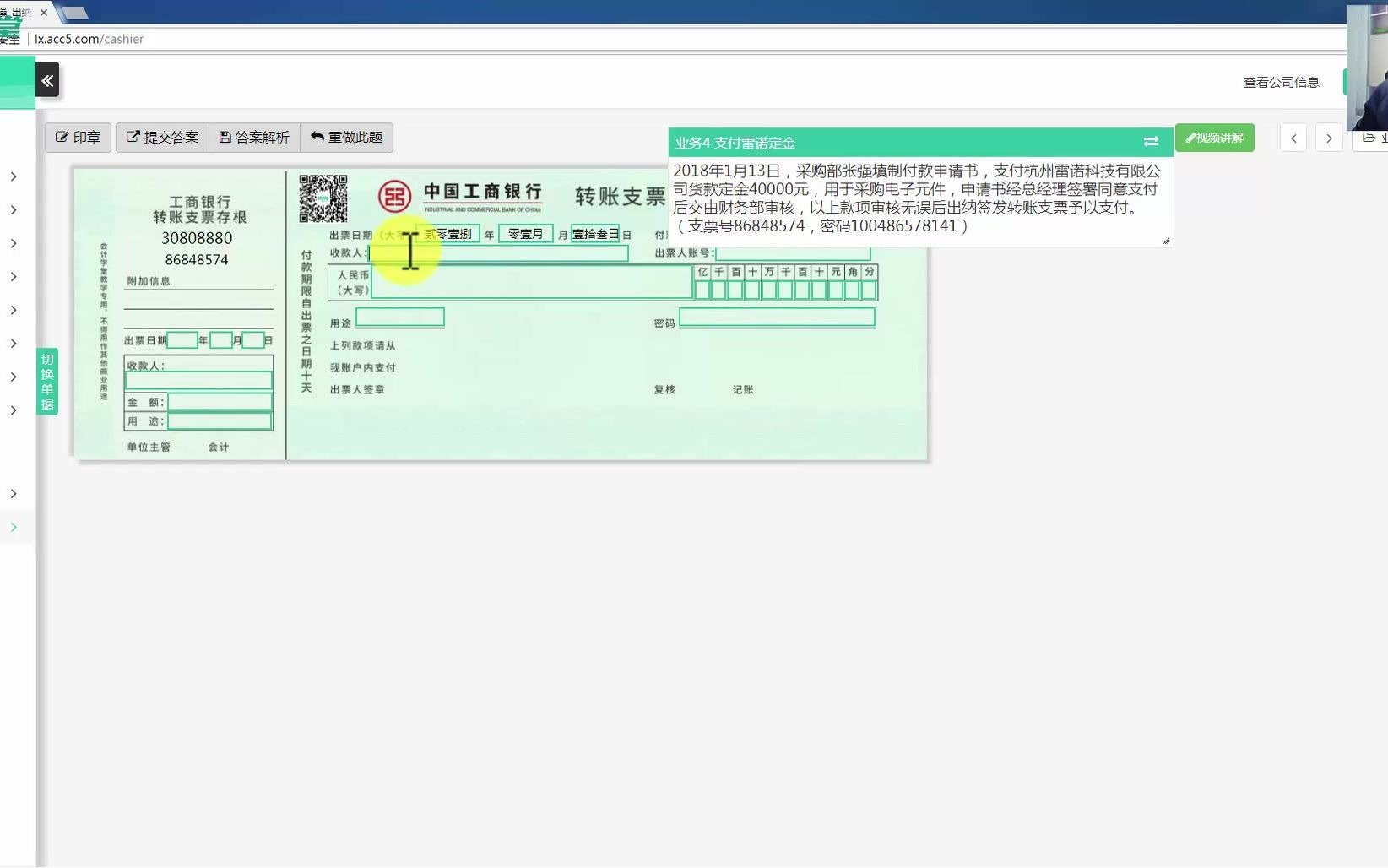Screen dimensions: 1388x868
Task: Click the month field 零壹月
Action: 525,234
